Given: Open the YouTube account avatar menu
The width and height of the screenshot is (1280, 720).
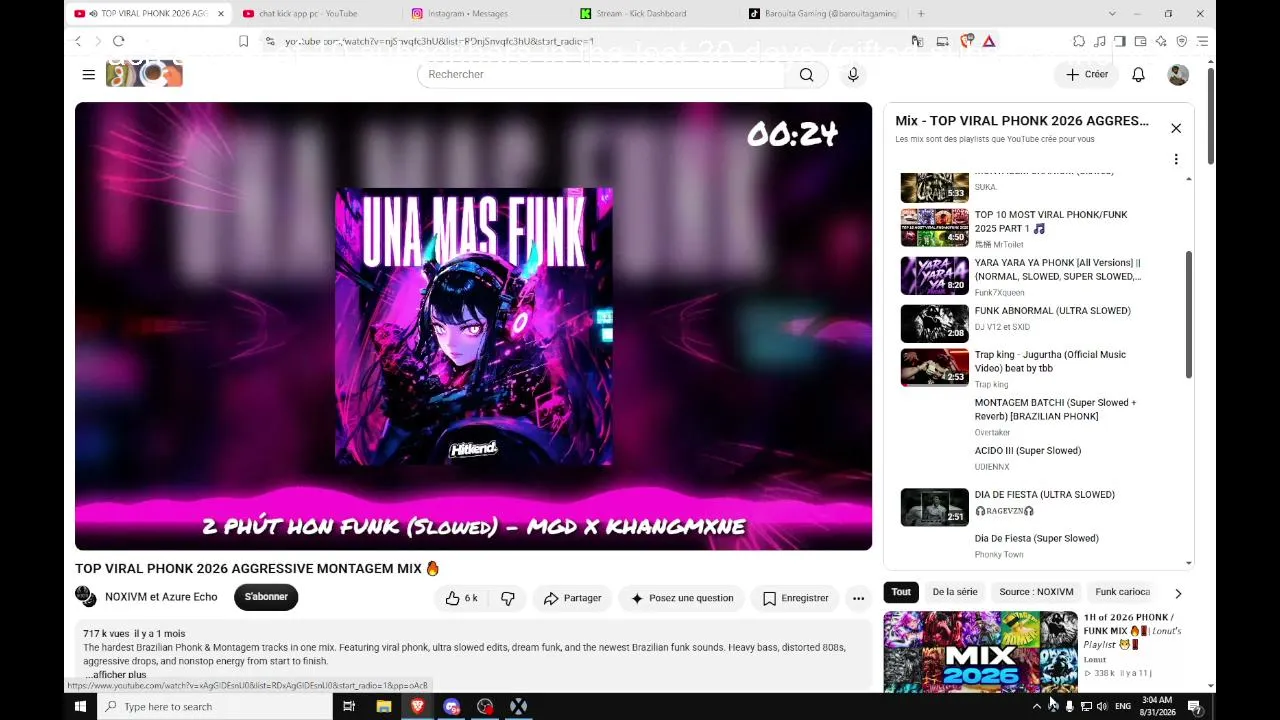Looking at the screenshot, I should pyautogui.click(x=1178, y=74).
